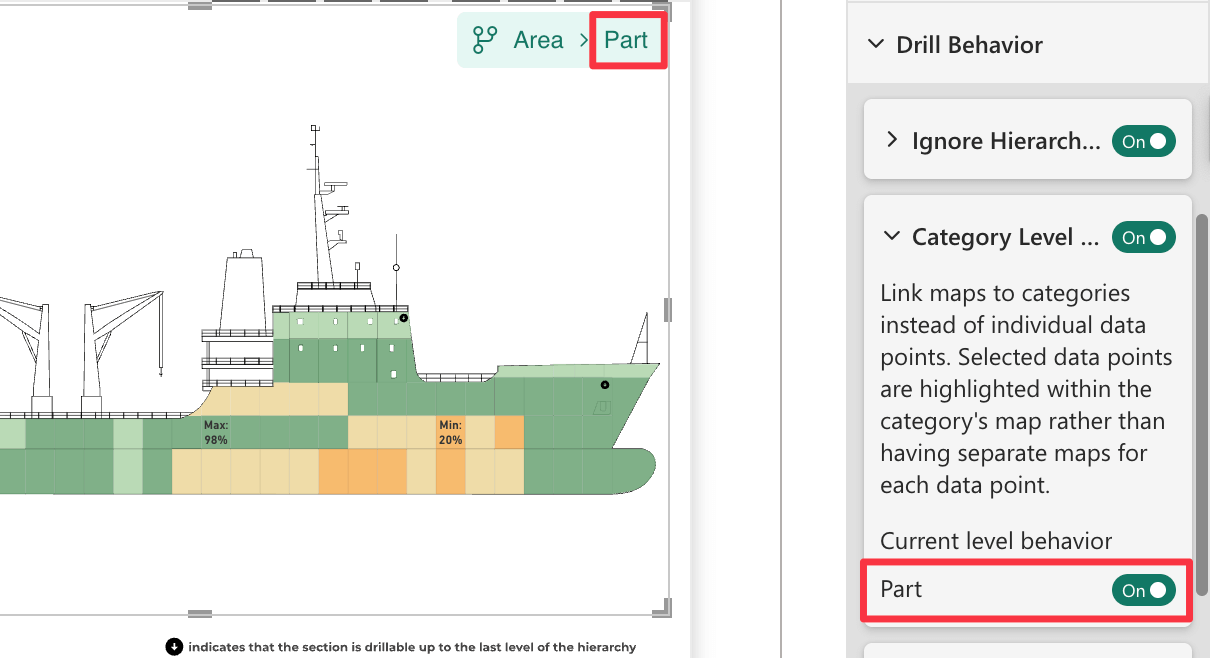
Task: Click the breadcrumb arrow between Area and Part
Action: pos(584,40)
